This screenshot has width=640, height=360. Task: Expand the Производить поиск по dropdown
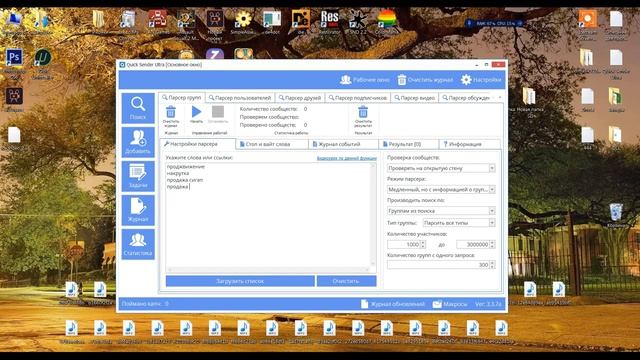(492, 211)
